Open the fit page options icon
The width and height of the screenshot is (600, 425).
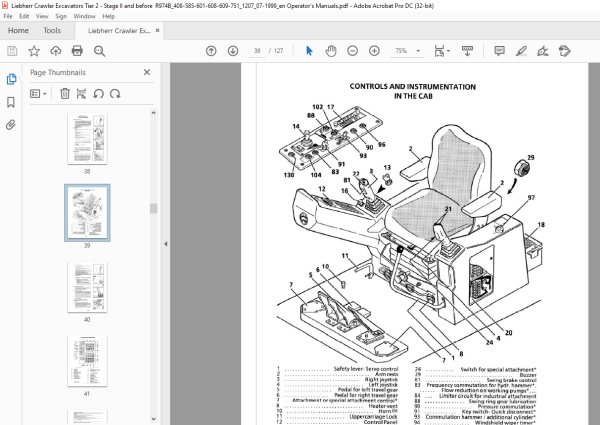pyautogui.click(x=439, y=51)
